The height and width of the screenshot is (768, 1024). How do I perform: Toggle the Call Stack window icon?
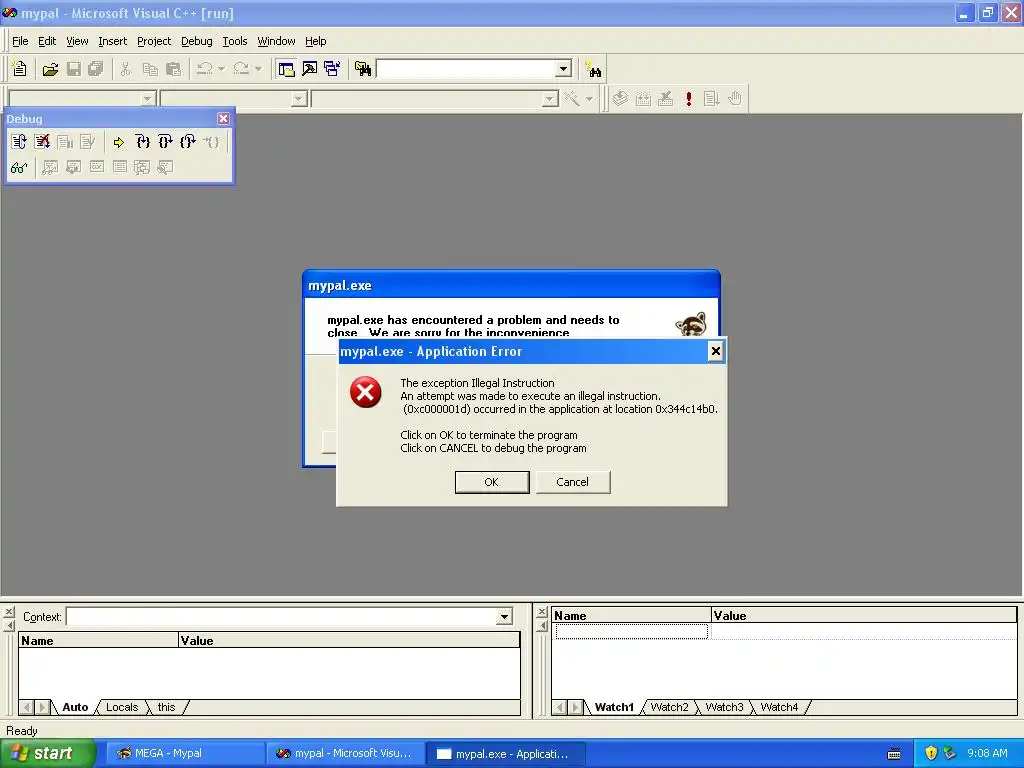(142, 167)
